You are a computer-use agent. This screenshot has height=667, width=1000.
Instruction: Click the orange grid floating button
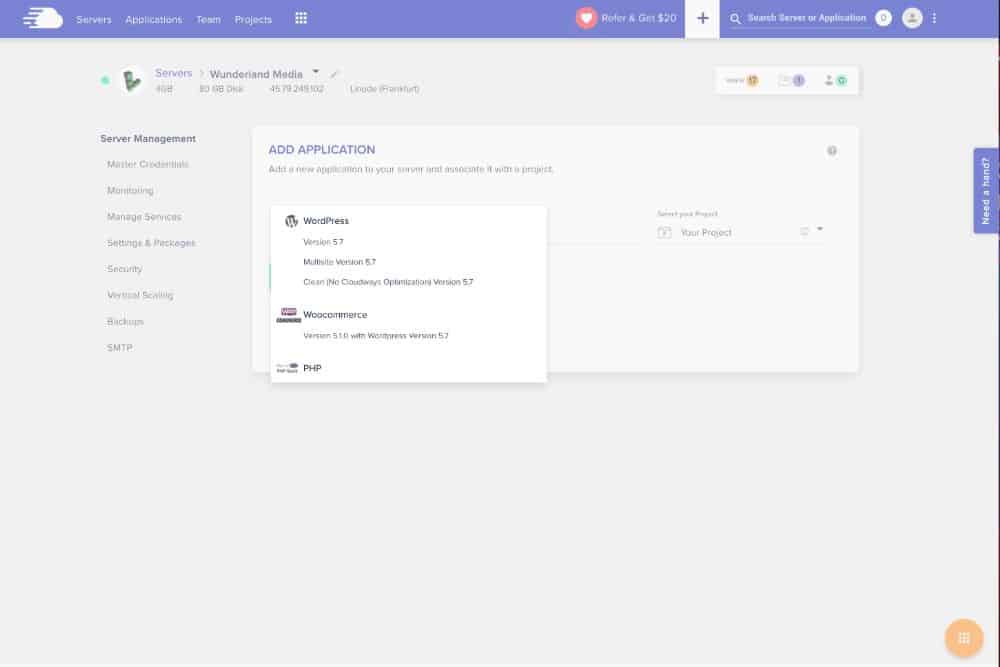(x=964, y=637)
